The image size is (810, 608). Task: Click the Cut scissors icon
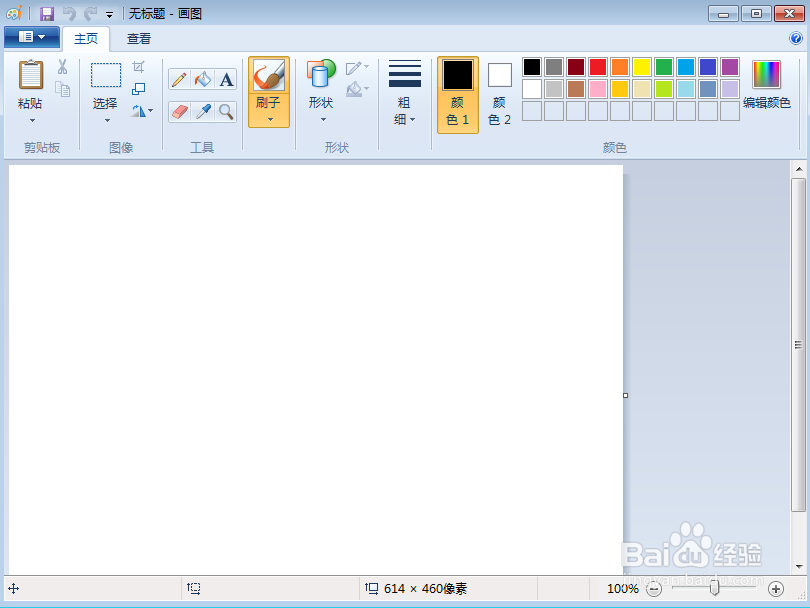(x=63, y=67)
